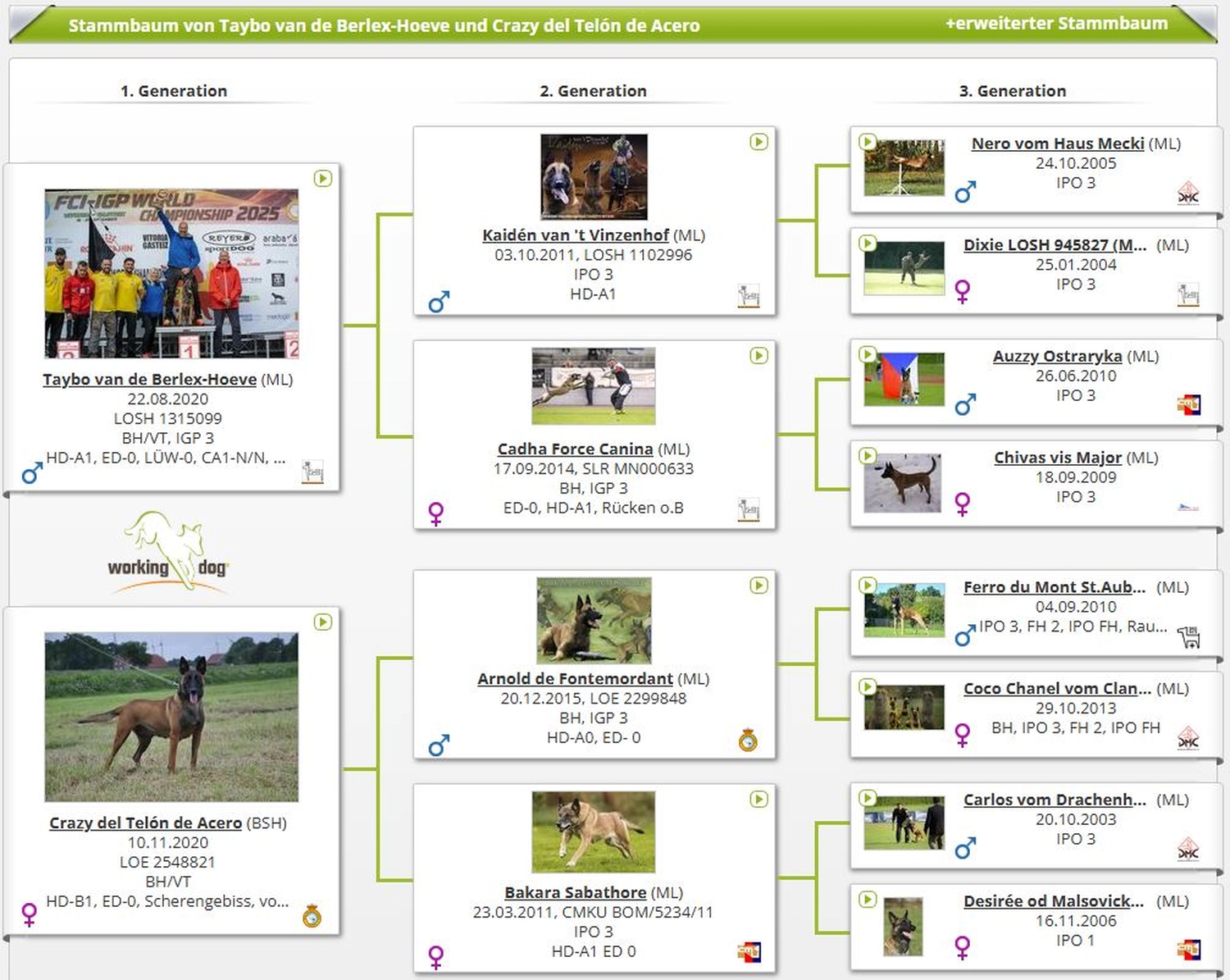Open Taybo van de Berlex-Hoeve profile link
This screenshot has height=980, width=1230.
tap(149, 380)
